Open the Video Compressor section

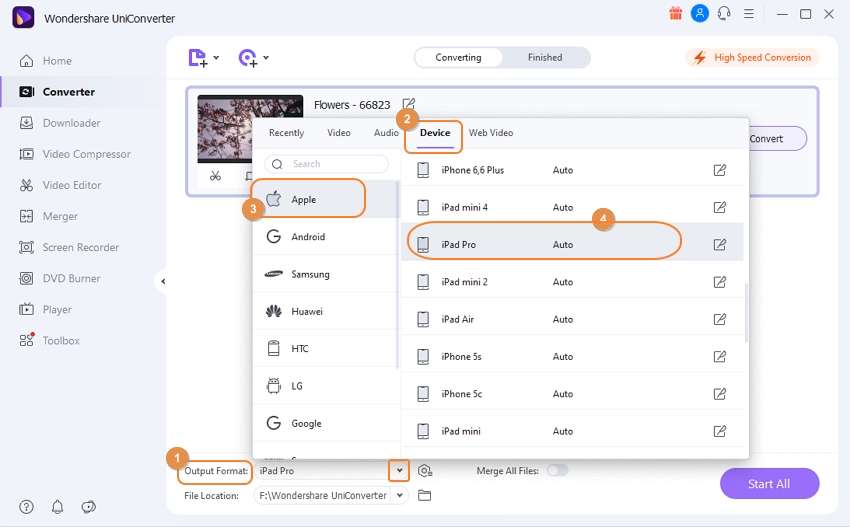click(75, 154)
